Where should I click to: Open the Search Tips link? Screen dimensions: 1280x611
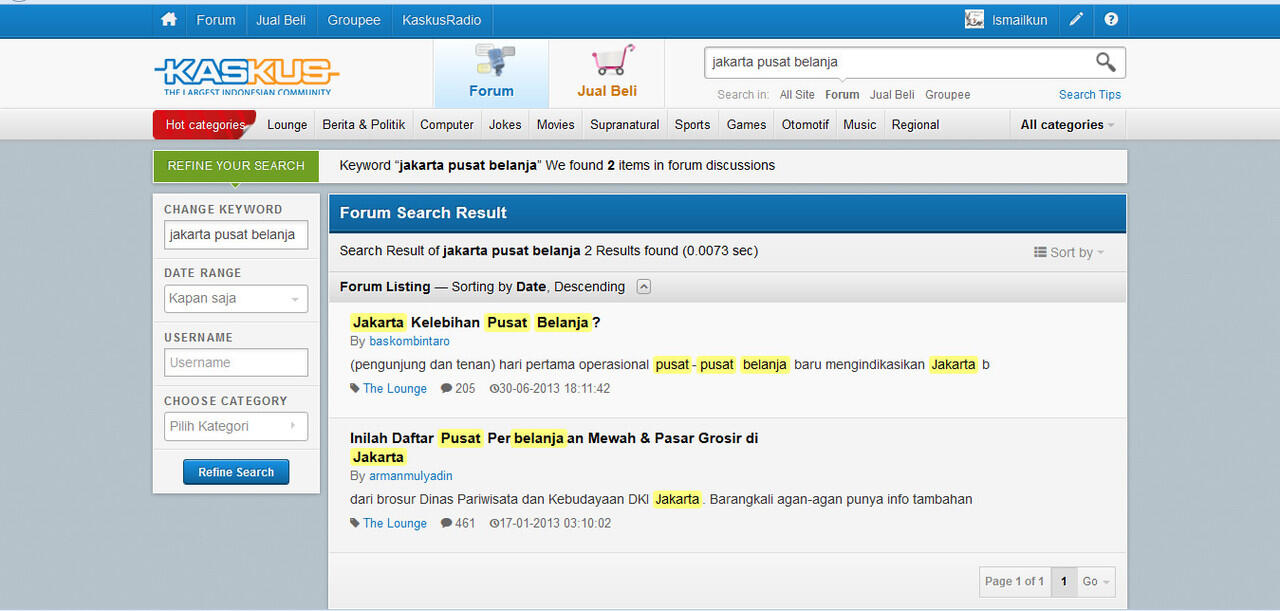[1090, 95]
